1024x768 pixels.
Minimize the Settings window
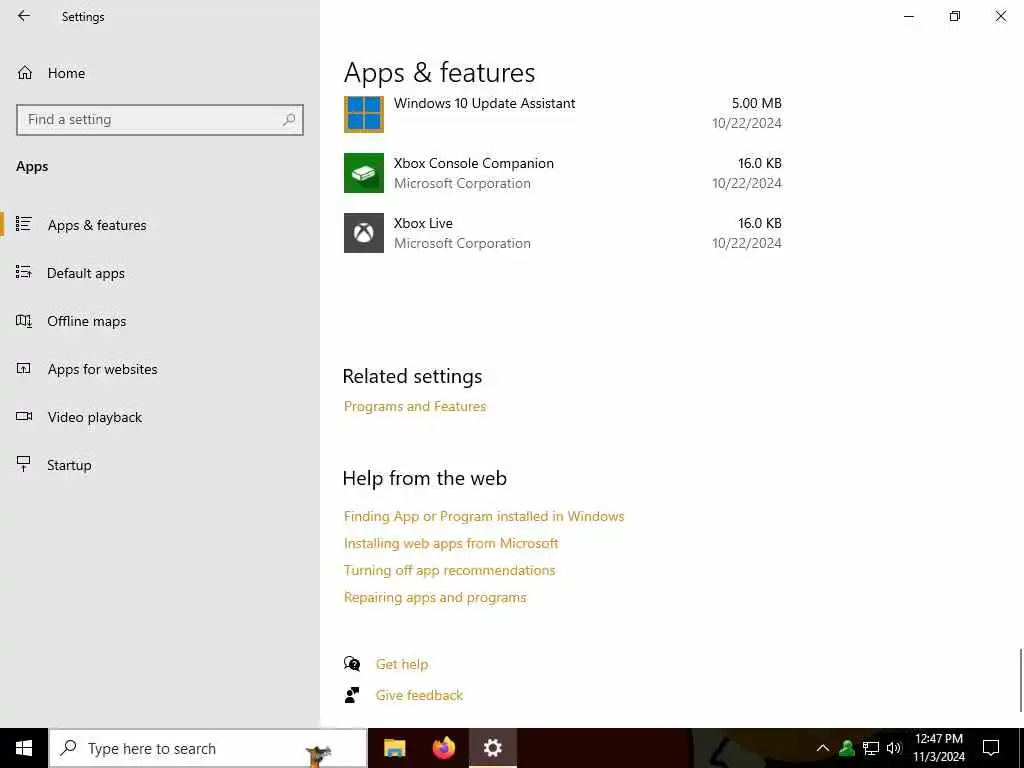coord(909,16)
